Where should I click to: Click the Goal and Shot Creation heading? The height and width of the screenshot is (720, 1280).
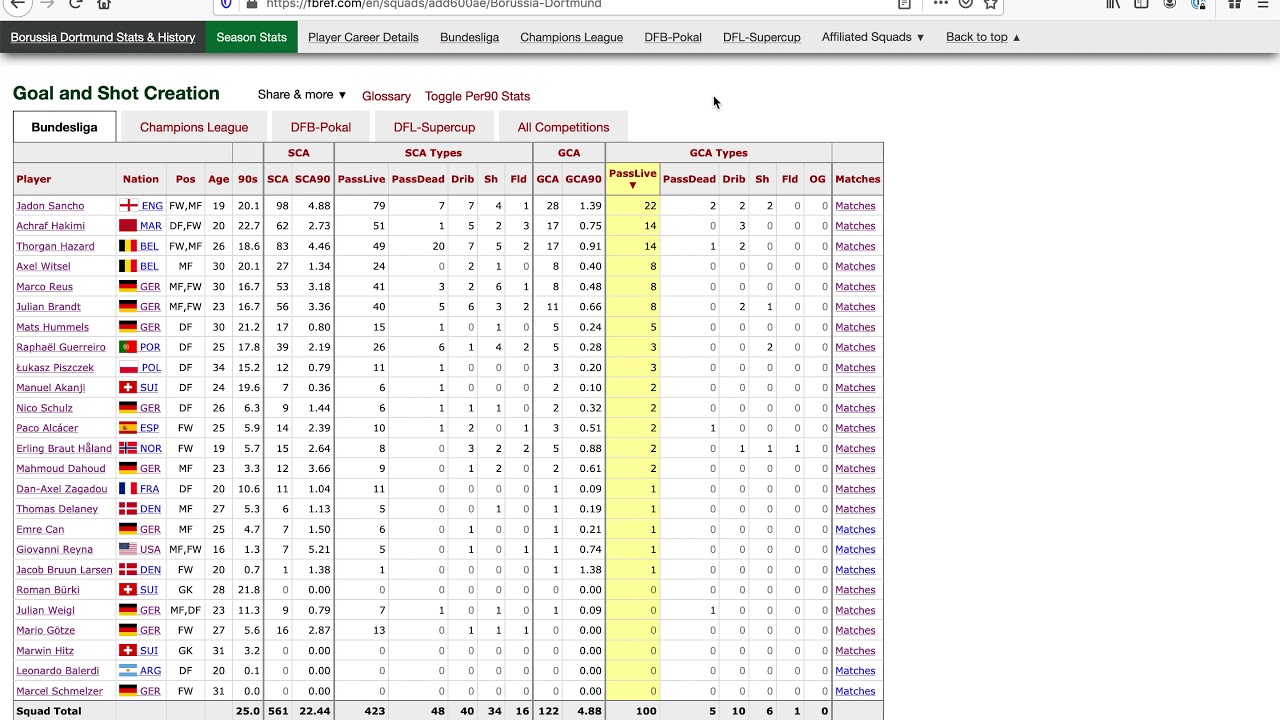pyautogui.click(x=116, y=93)
